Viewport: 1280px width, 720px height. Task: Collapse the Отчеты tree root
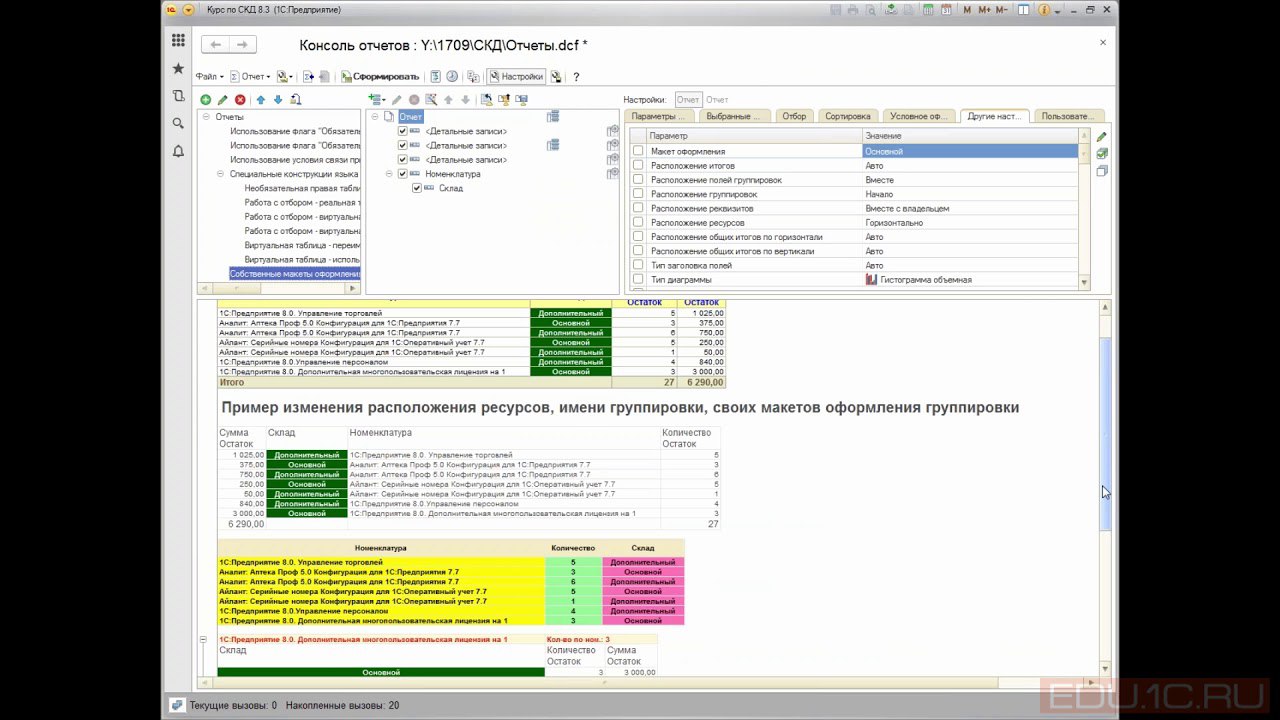tap(206, 117)
